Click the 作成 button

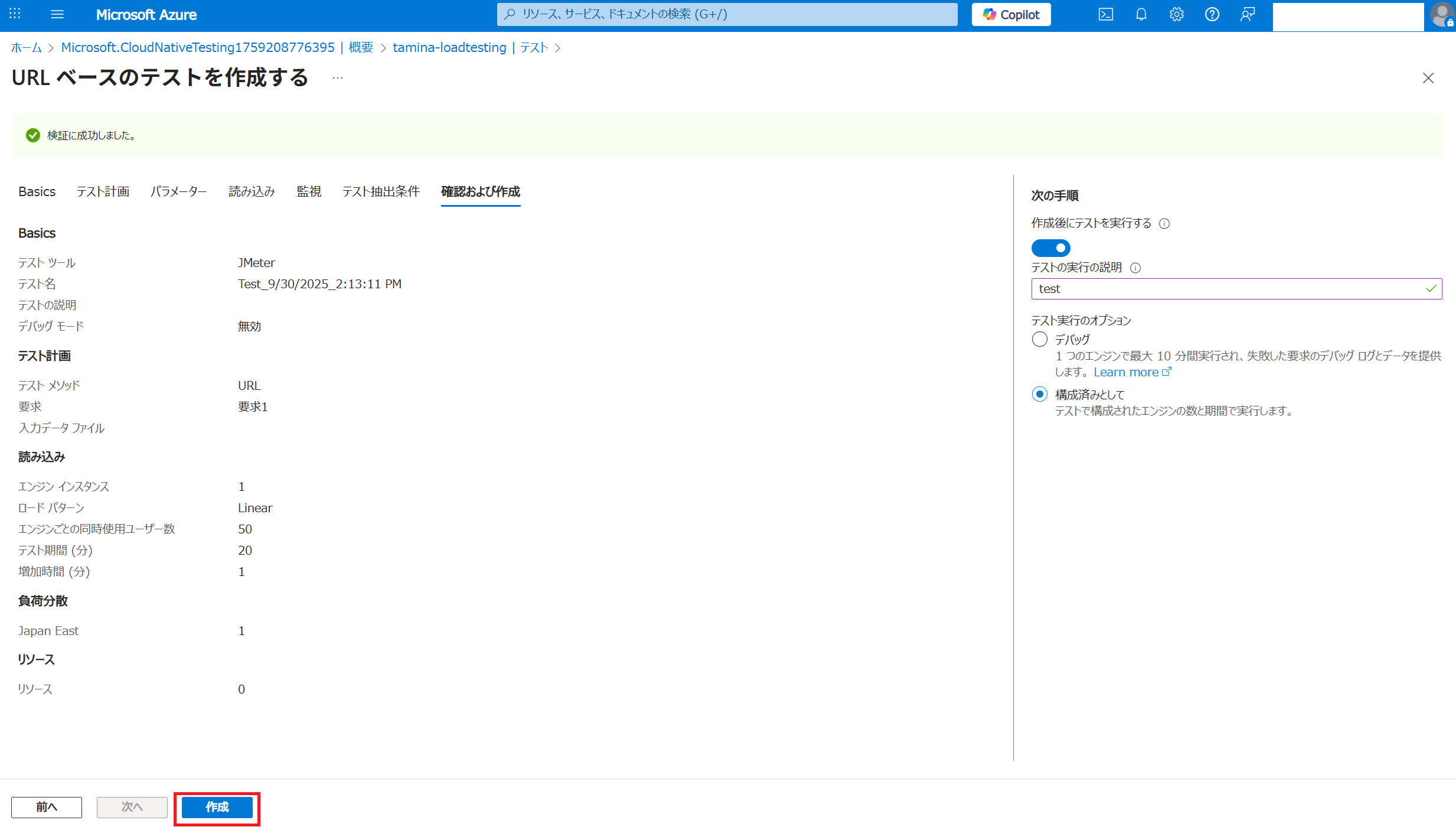tap(217, 807)
